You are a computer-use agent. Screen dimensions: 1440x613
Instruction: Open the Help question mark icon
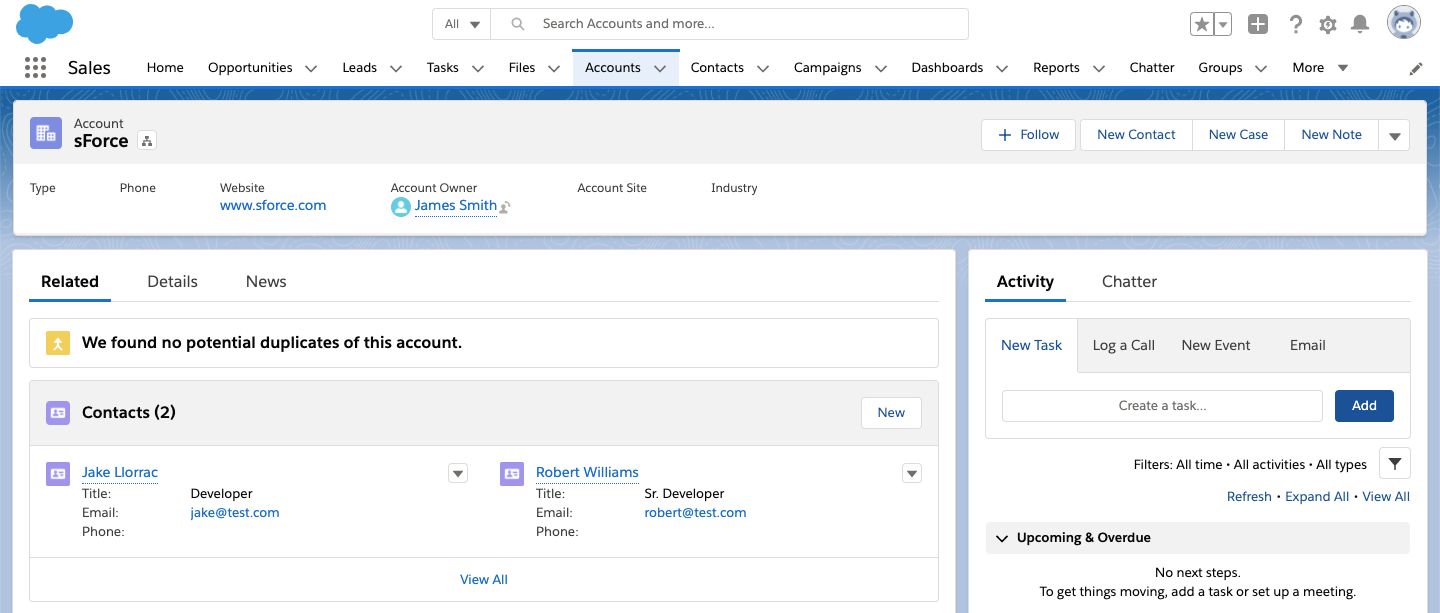1295,25
